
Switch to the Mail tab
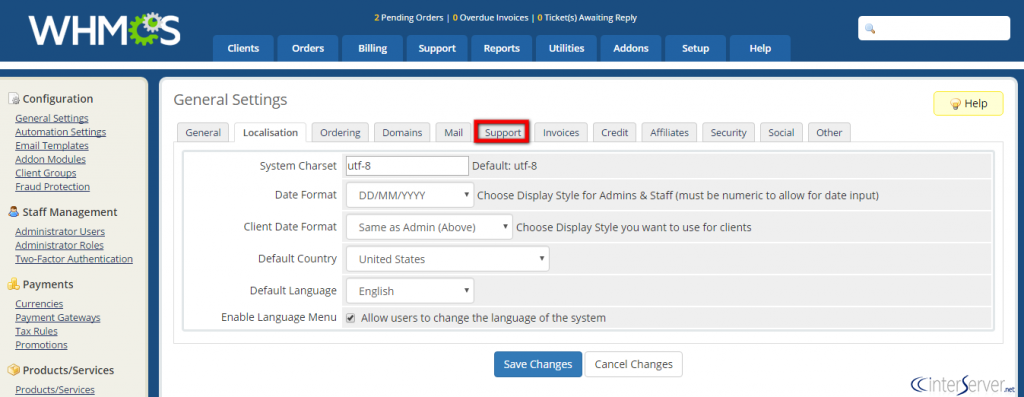point(453,133)
